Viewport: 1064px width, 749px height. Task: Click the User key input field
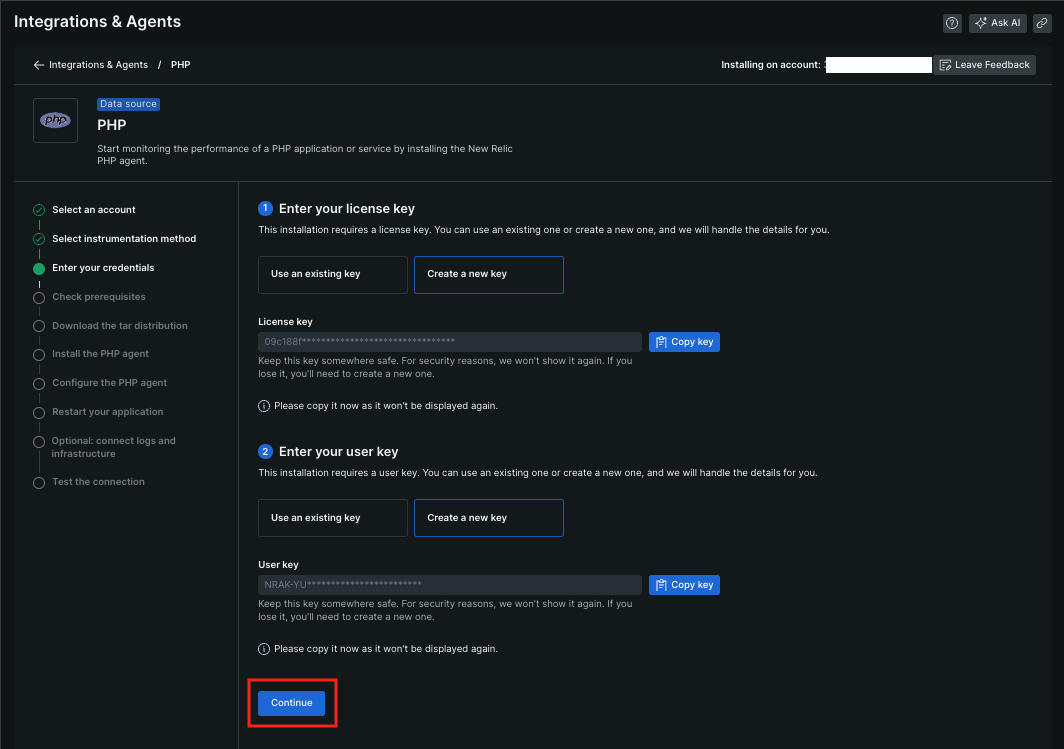(450, 585)
